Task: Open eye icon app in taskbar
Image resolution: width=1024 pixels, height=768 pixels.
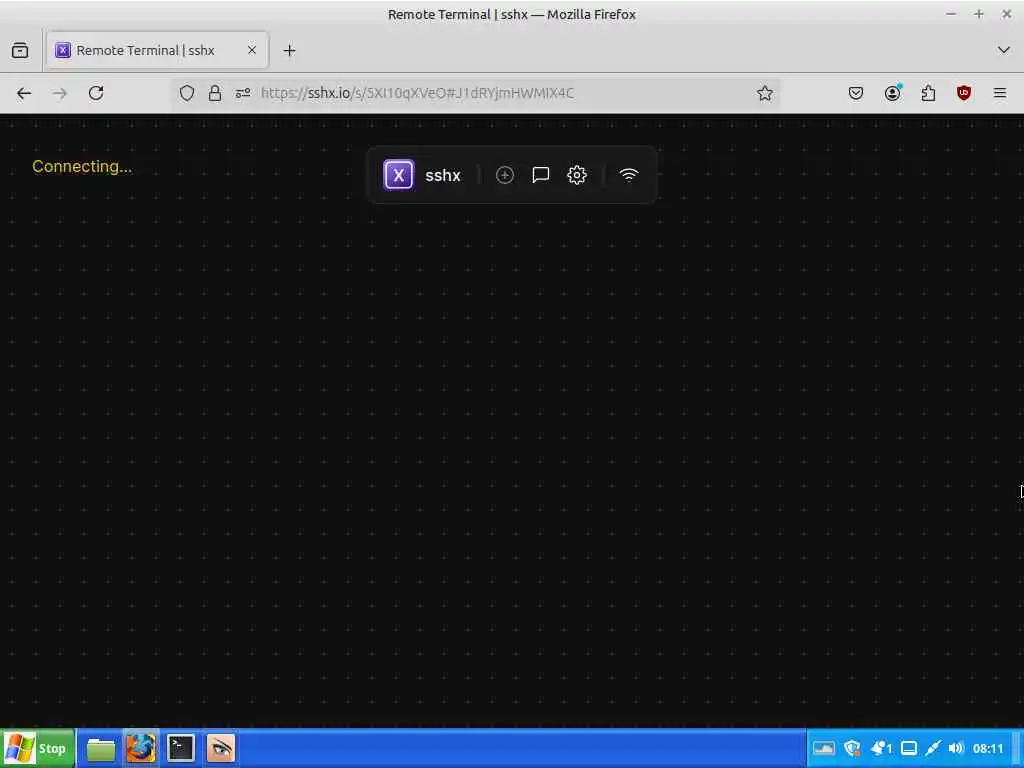Action: [221, 748]
